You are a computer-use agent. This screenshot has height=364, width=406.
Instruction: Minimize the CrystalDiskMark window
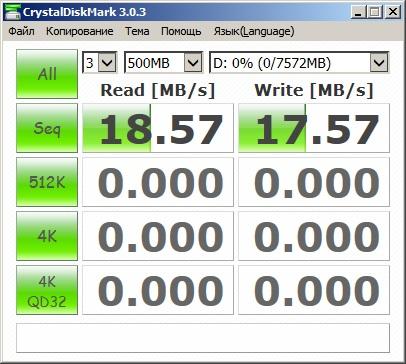[x=358, y=12]
